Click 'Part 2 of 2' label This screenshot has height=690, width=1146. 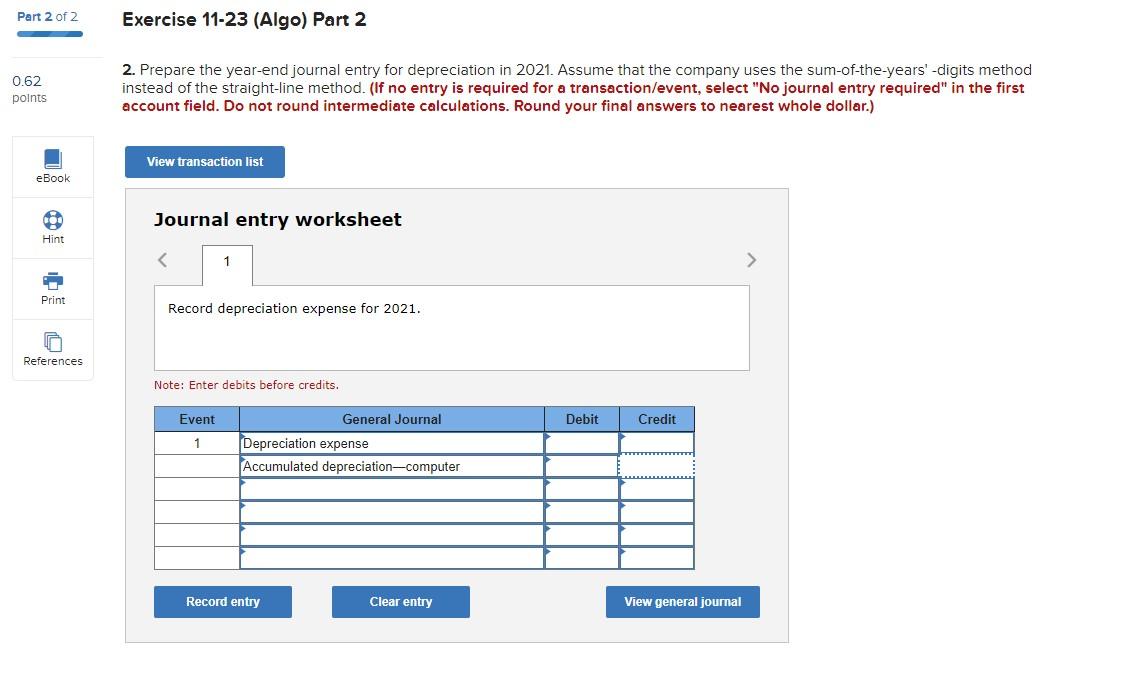click(x=48, y=17)
